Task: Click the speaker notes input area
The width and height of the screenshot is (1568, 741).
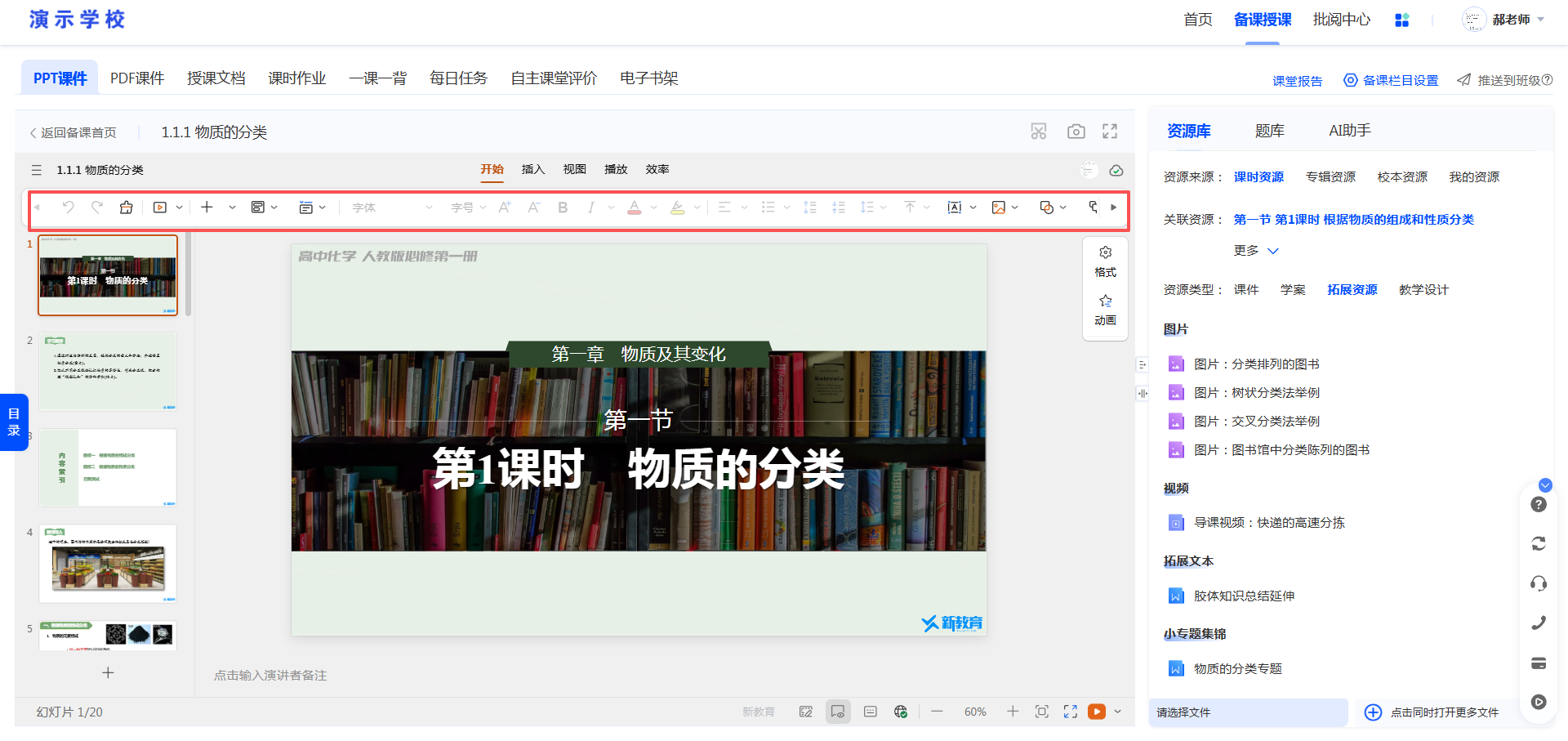Action: click(x=270, y=676)
